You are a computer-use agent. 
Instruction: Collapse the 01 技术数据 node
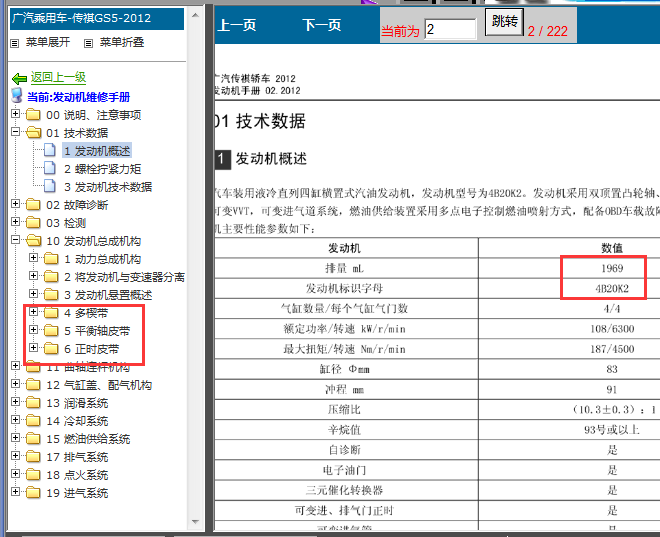tap(16, 132)
